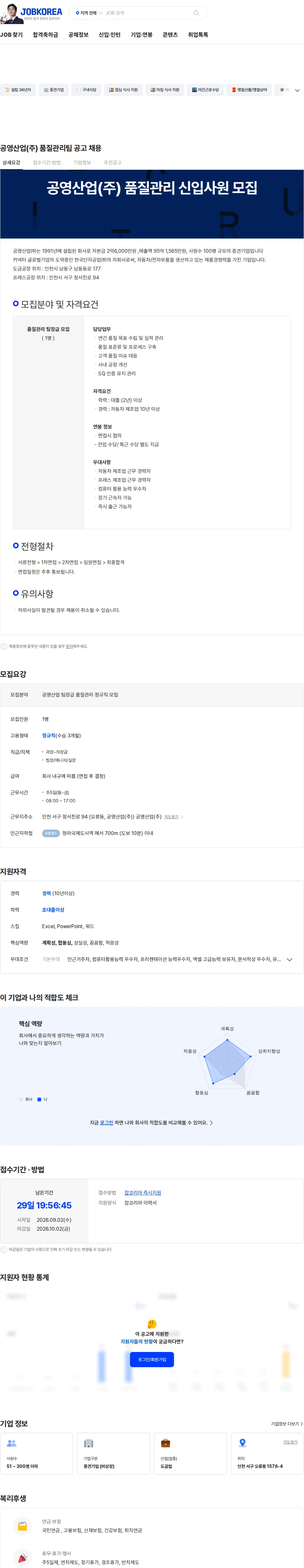Click the info icon beside 채용정보 notice

(4, 646)
